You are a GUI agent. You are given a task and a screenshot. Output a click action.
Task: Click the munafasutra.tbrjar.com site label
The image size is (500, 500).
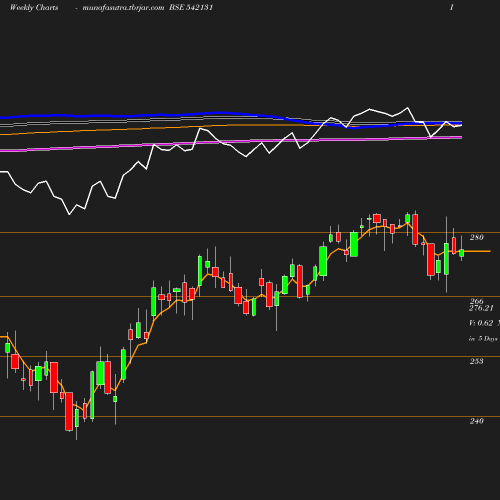[123, 8]
